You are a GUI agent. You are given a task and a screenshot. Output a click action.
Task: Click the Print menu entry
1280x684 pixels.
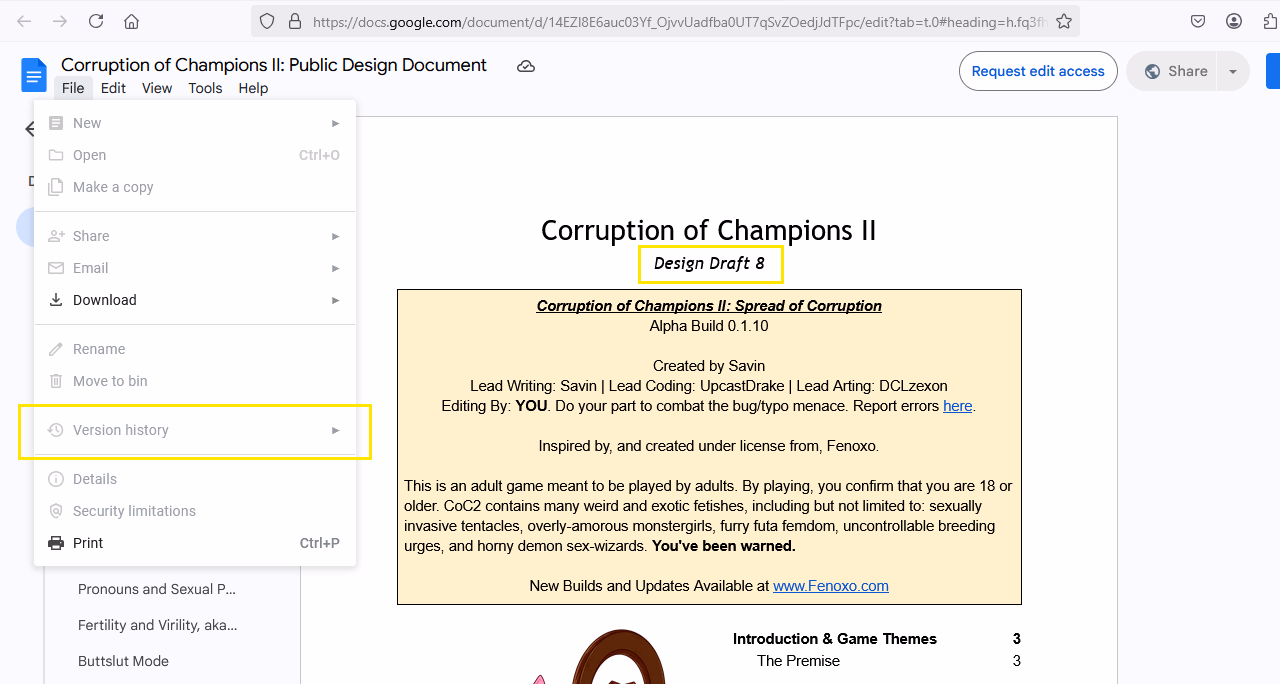(x=88, y=543)
